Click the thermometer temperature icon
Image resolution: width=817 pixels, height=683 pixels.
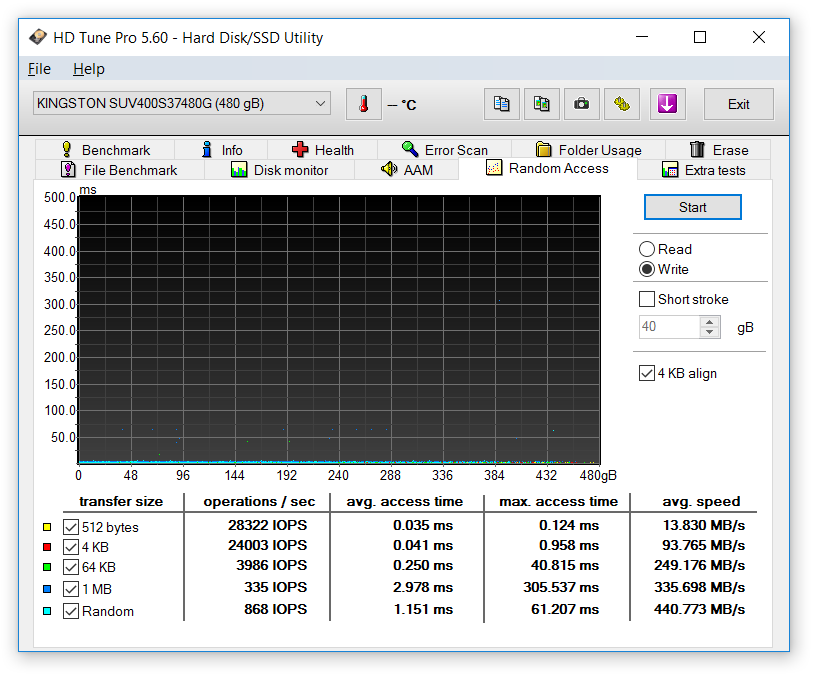pos(364,104)
